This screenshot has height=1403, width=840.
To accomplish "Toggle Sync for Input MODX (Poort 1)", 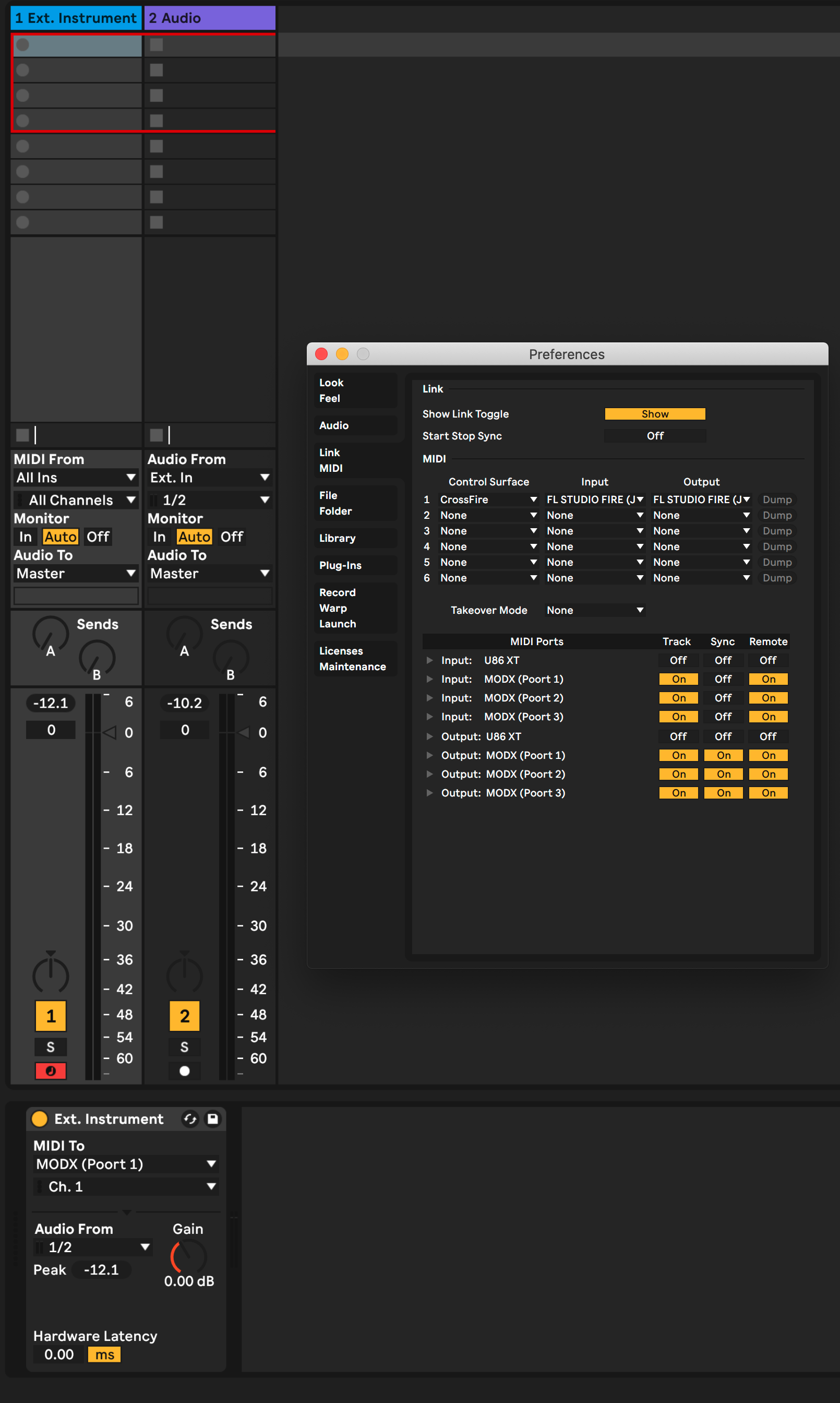I will pos(723,679).
